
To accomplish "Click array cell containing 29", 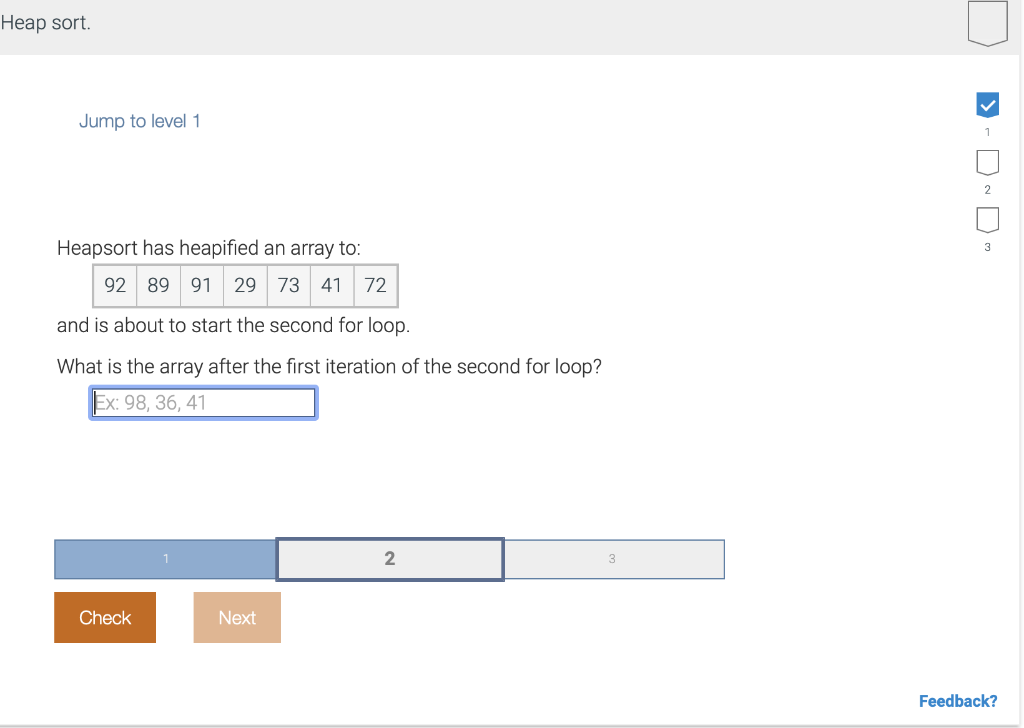I will coord(245,285).
